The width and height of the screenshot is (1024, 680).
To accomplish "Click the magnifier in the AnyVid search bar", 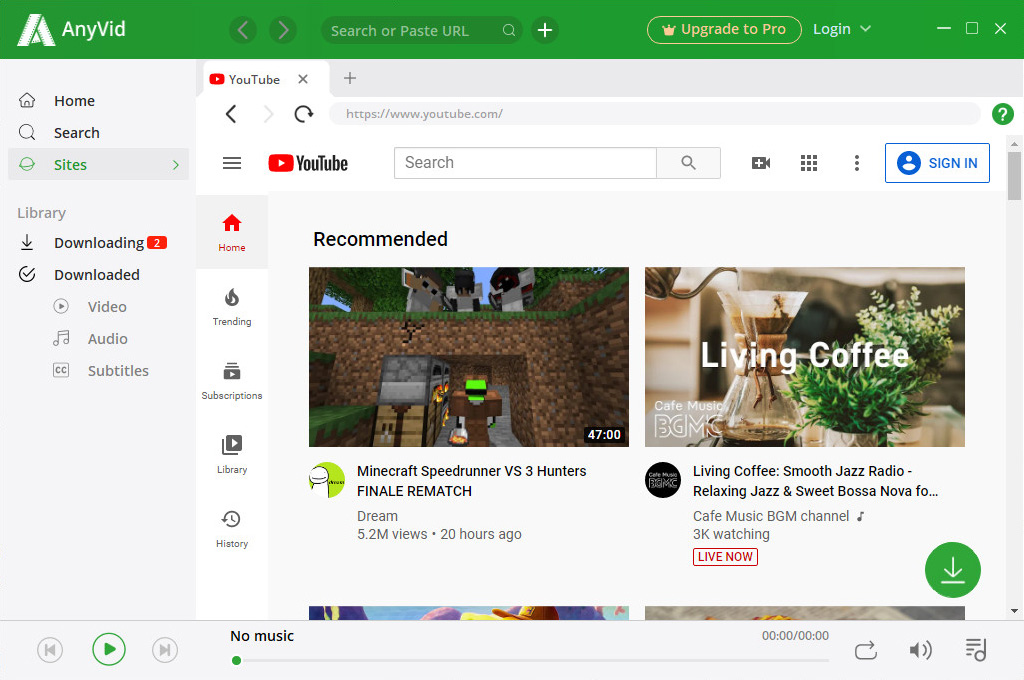I will click(x=509, y=30).
